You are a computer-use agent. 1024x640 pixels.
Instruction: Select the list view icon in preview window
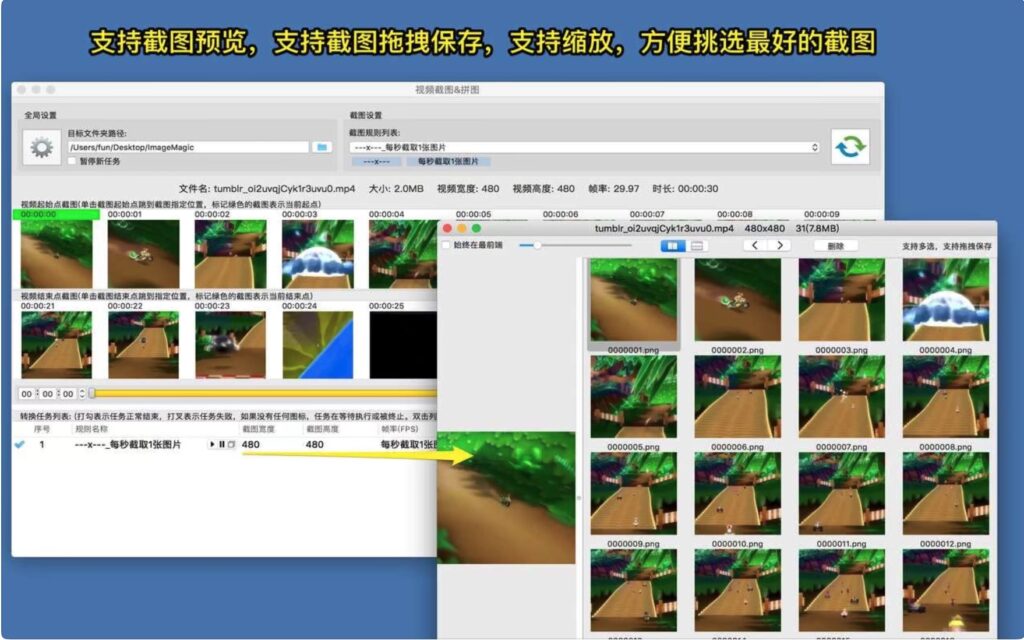pos(697,245)
